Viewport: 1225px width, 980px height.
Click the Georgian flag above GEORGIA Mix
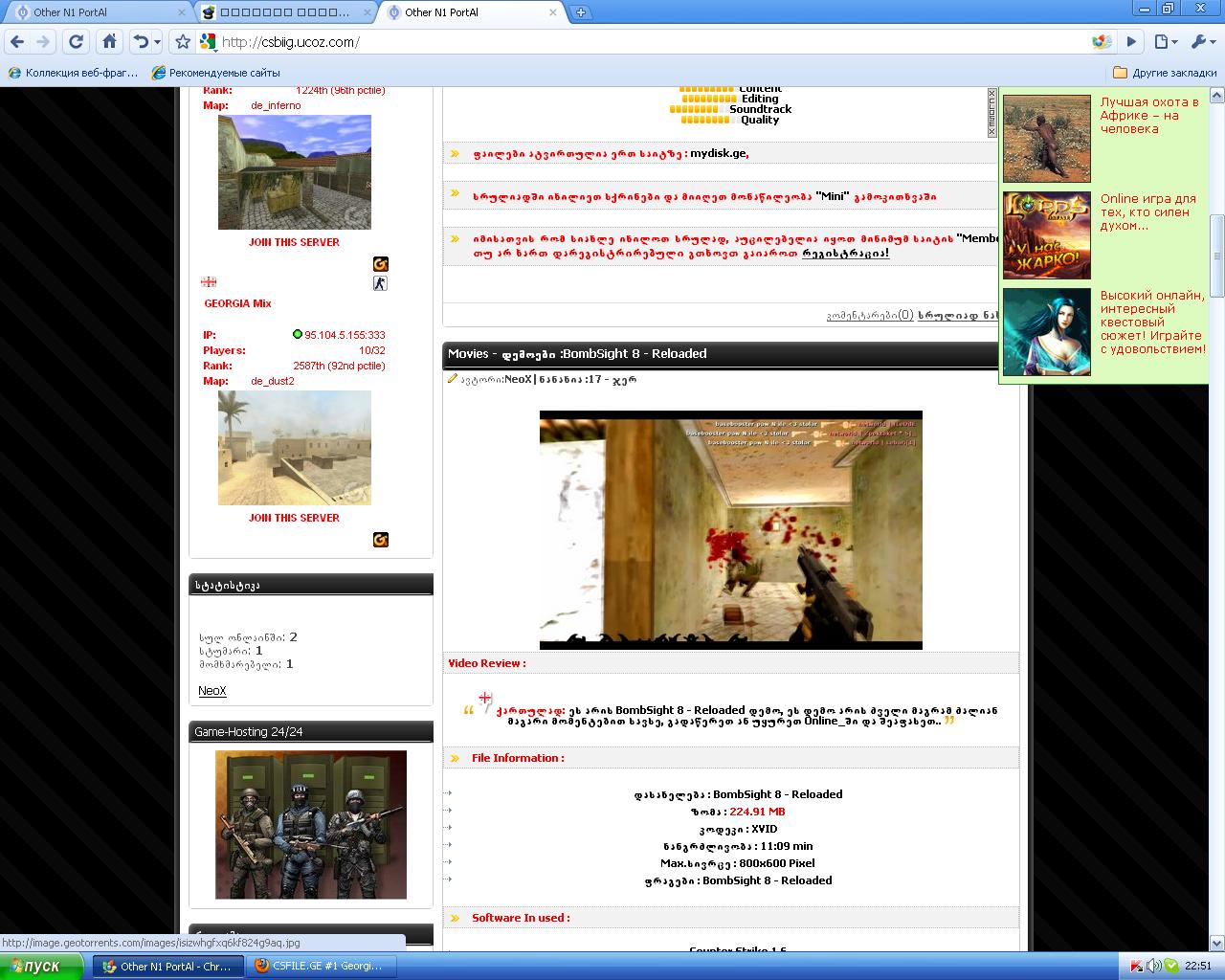tap(209, 282)
